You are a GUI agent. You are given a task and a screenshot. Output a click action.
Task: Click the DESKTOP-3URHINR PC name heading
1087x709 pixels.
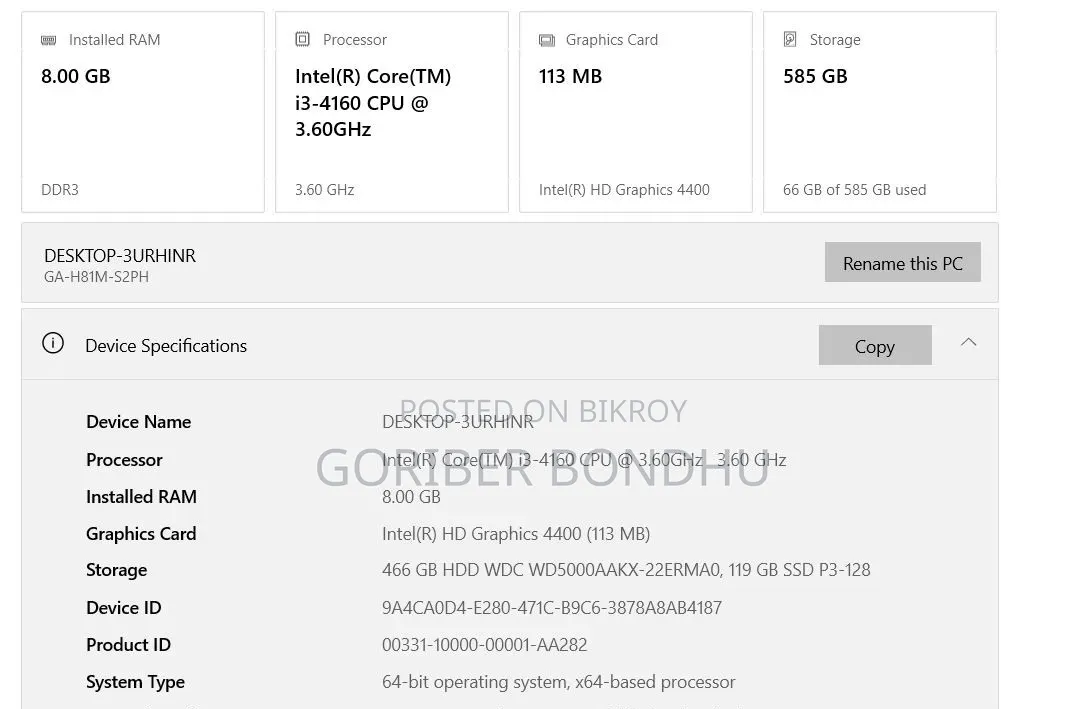pos(120,256)
